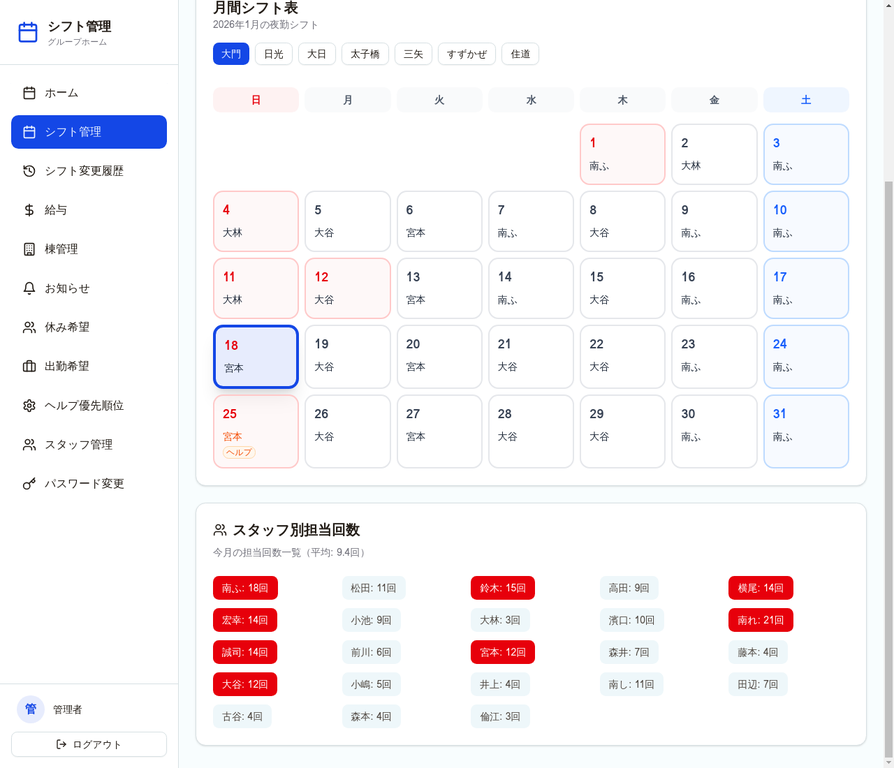Click the dollar icon for 給与

(29, 210)
